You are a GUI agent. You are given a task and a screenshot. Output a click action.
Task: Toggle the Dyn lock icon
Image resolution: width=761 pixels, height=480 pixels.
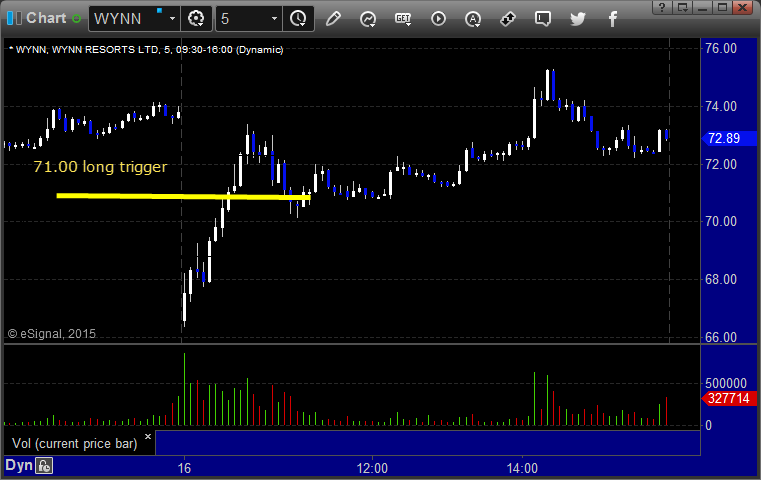44,466
